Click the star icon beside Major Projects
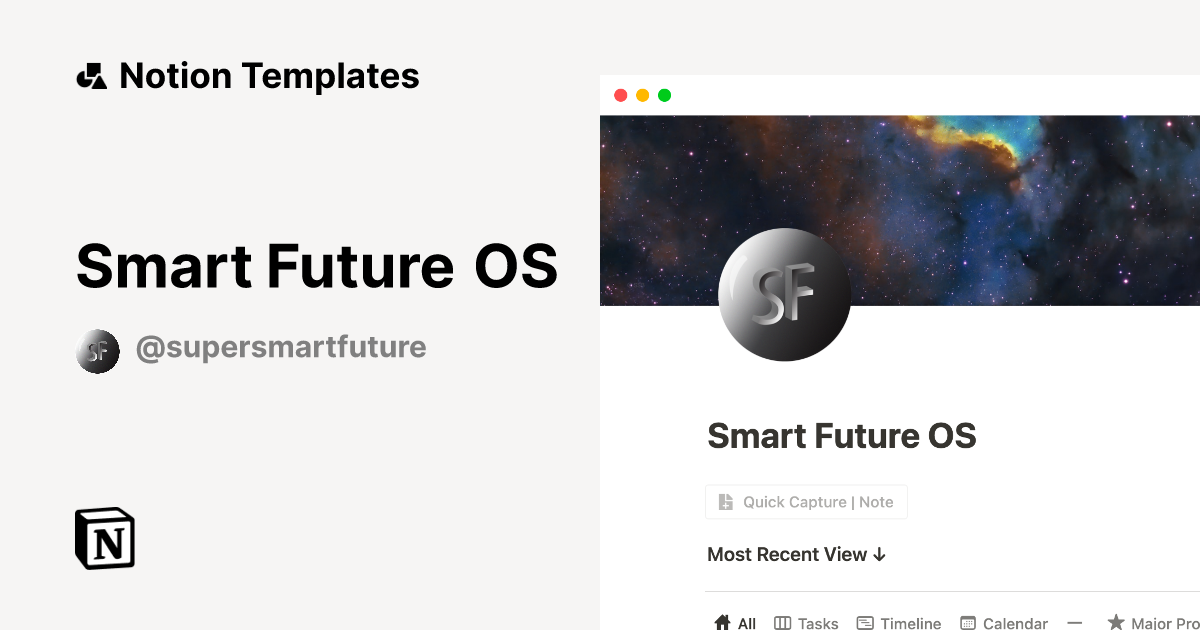The height and width of the screenshot is (630, 1200). [1117, 622]
